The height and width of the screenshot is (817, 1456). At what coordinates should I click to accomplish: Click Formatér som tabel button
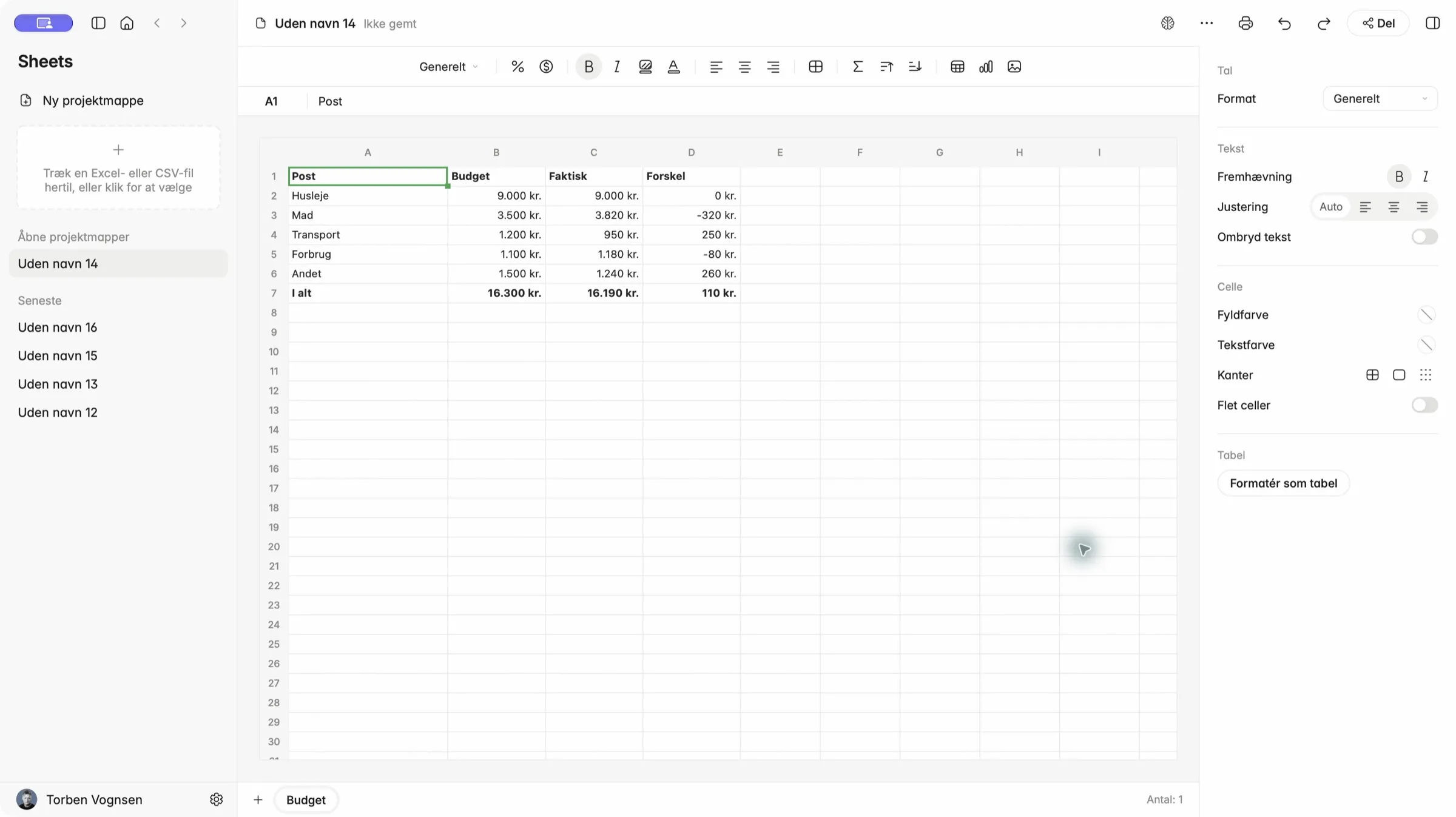(1283, 483)
